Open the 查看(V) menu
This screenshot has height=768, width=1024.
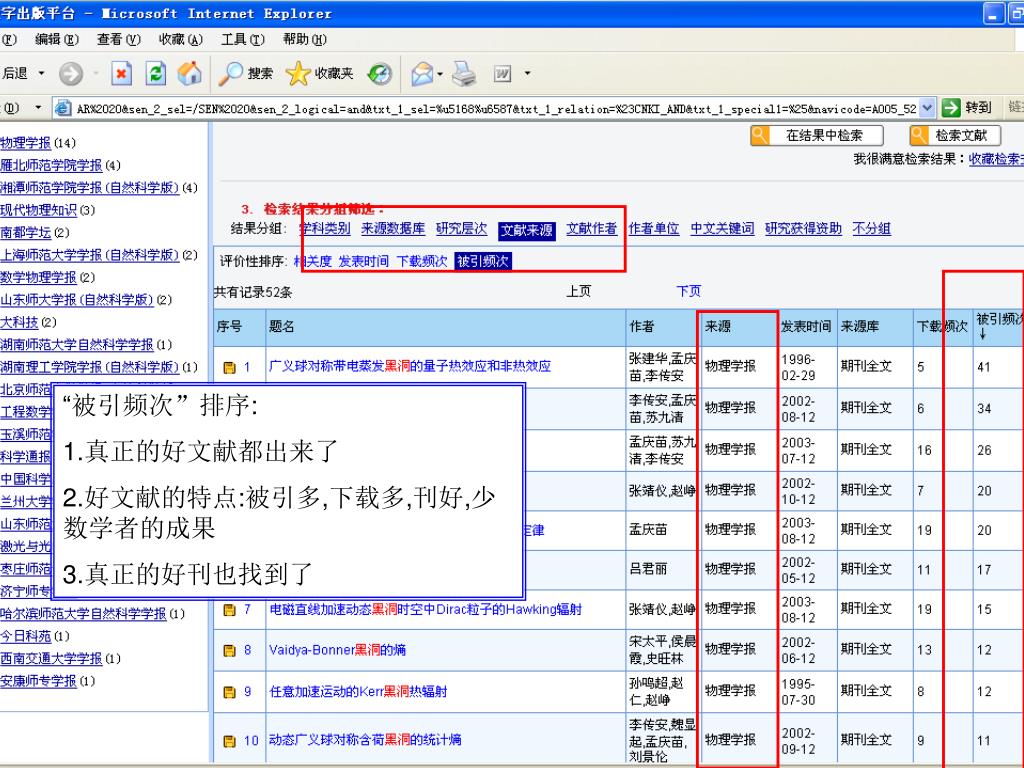(x=119, y=40)
